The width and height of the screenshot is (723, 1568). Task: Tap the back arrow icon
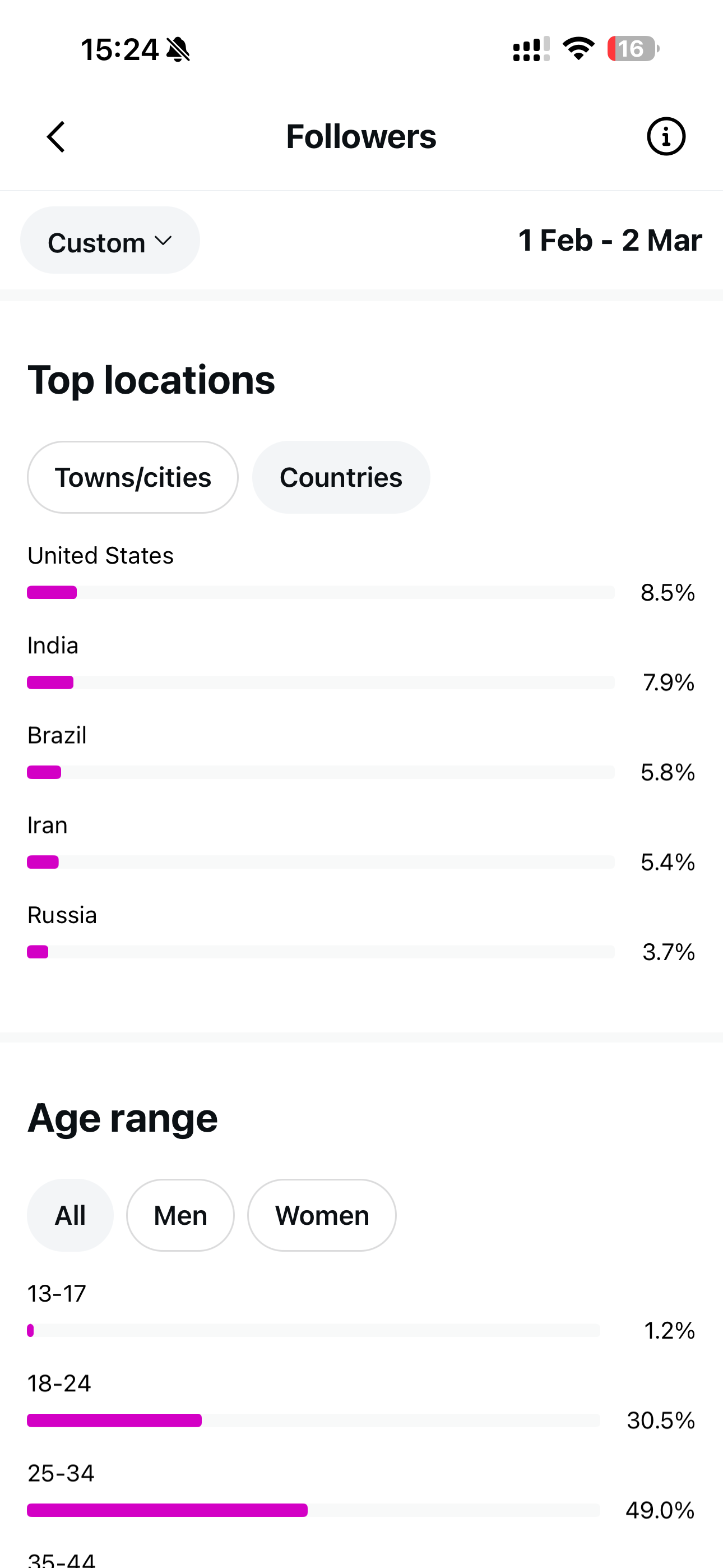click(x=56, y=136)
